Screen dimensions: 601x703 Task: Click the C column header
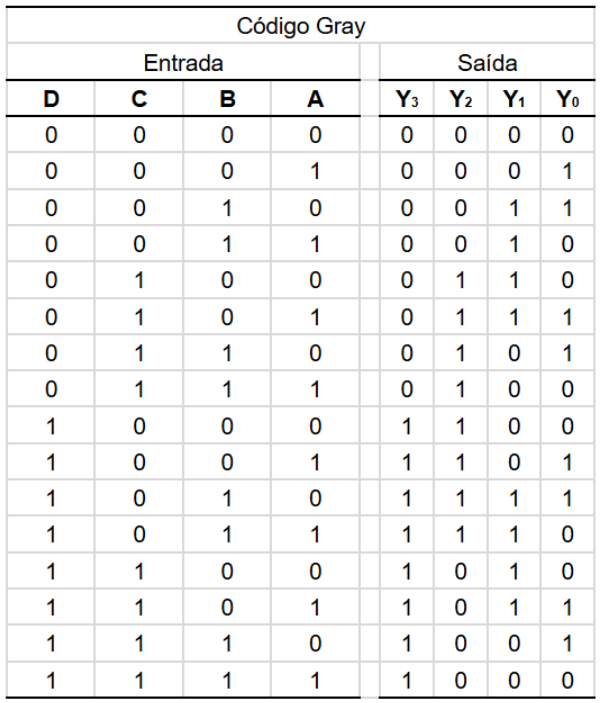click(x=139, y=99)
